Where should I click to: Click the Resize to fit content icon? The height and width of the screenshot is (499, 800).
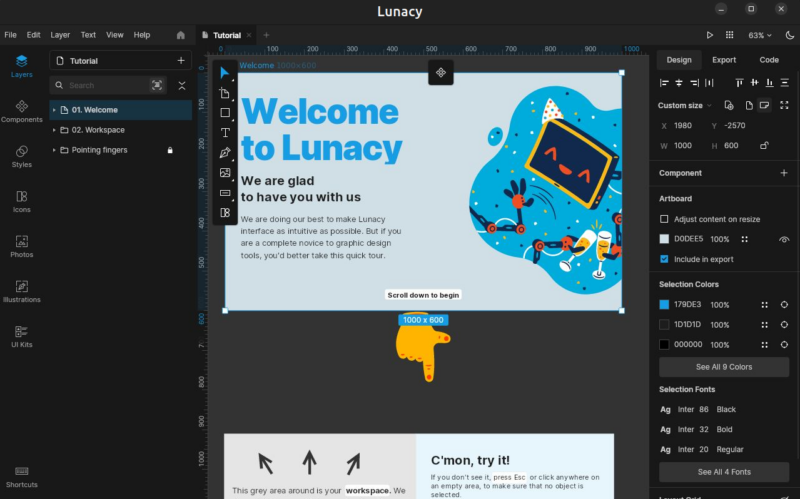(x=784, y=105)
